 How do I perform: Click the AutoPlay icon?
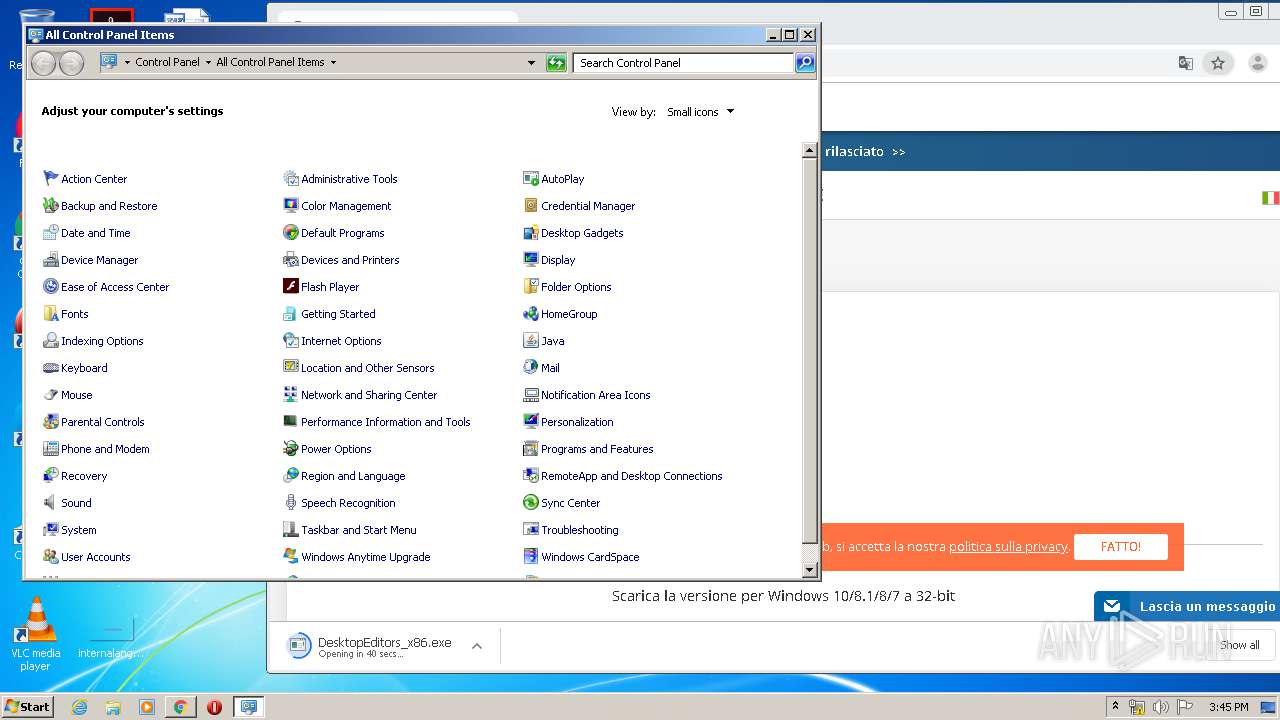[x=531, y=178]
